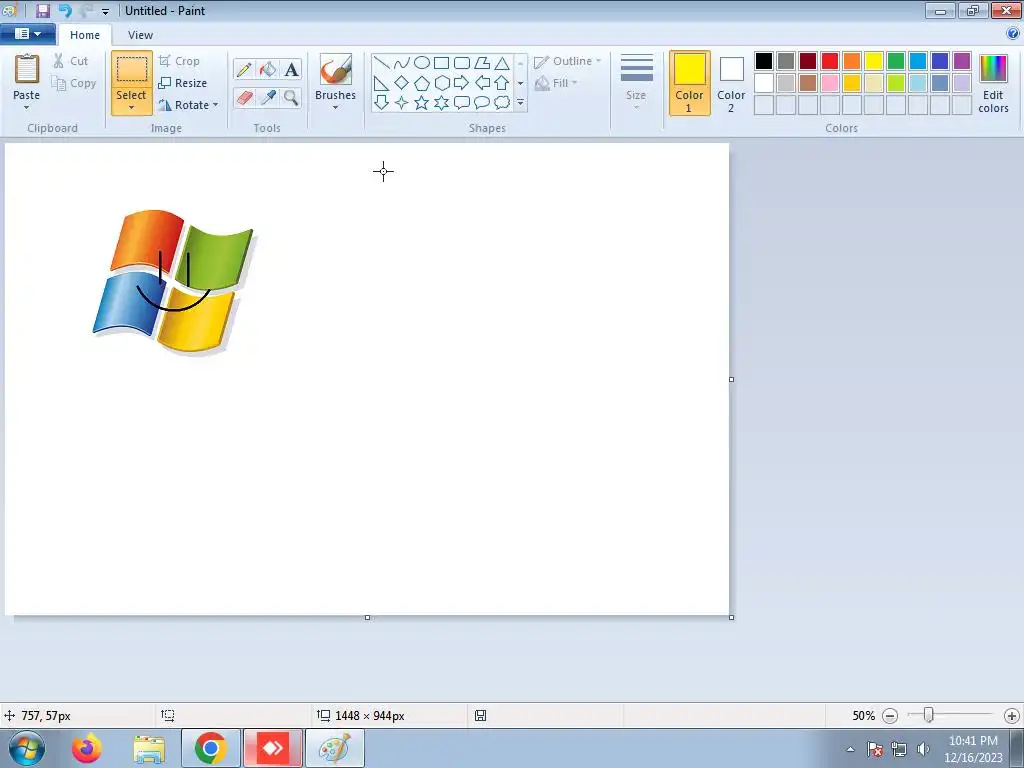
Task: Choose the Five-point star shape
Action: (422, 103)
